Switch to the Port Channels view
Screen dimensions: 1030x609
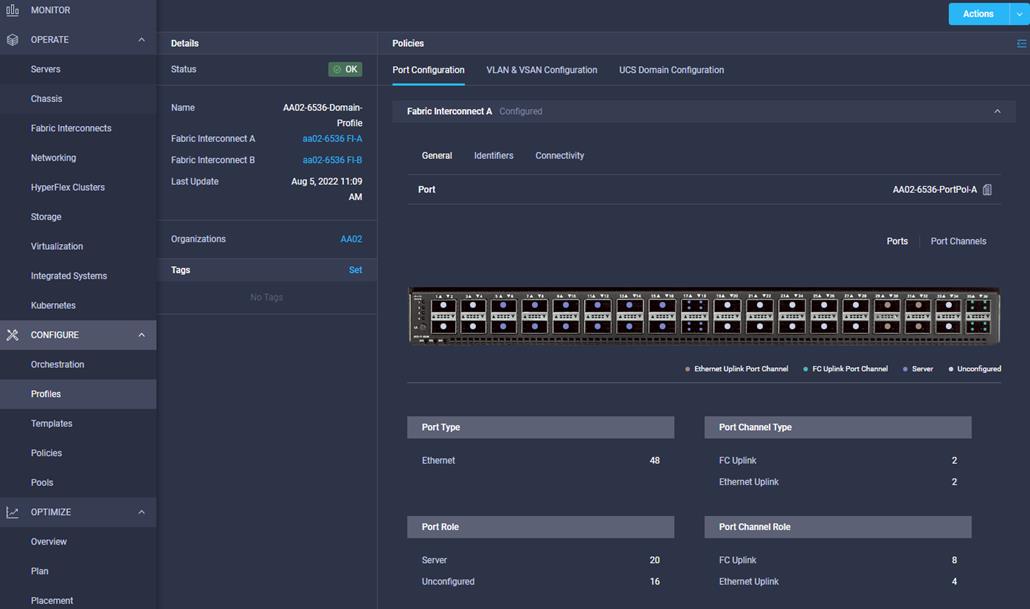(958, 241)
